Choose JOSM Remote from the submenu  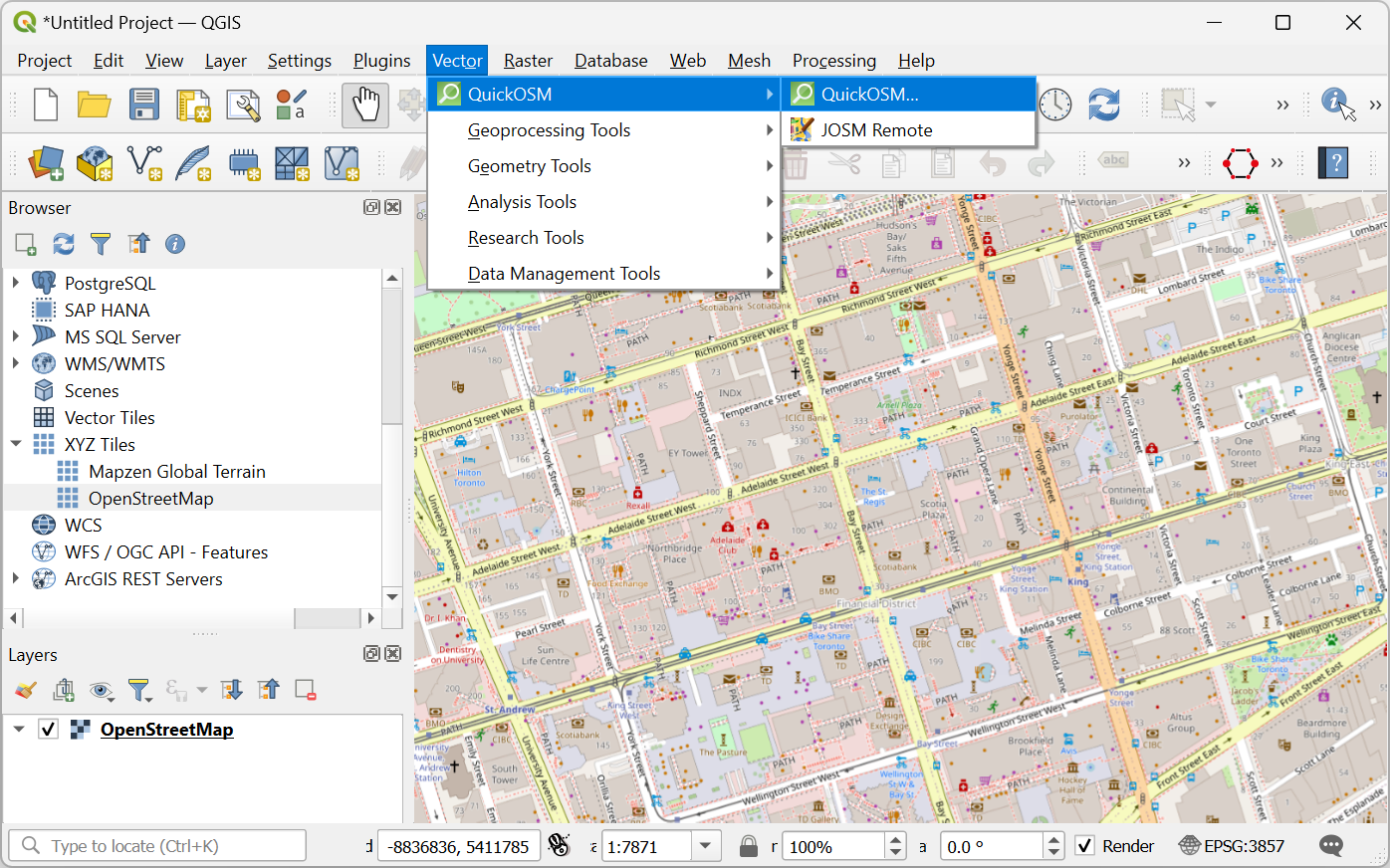876,130
